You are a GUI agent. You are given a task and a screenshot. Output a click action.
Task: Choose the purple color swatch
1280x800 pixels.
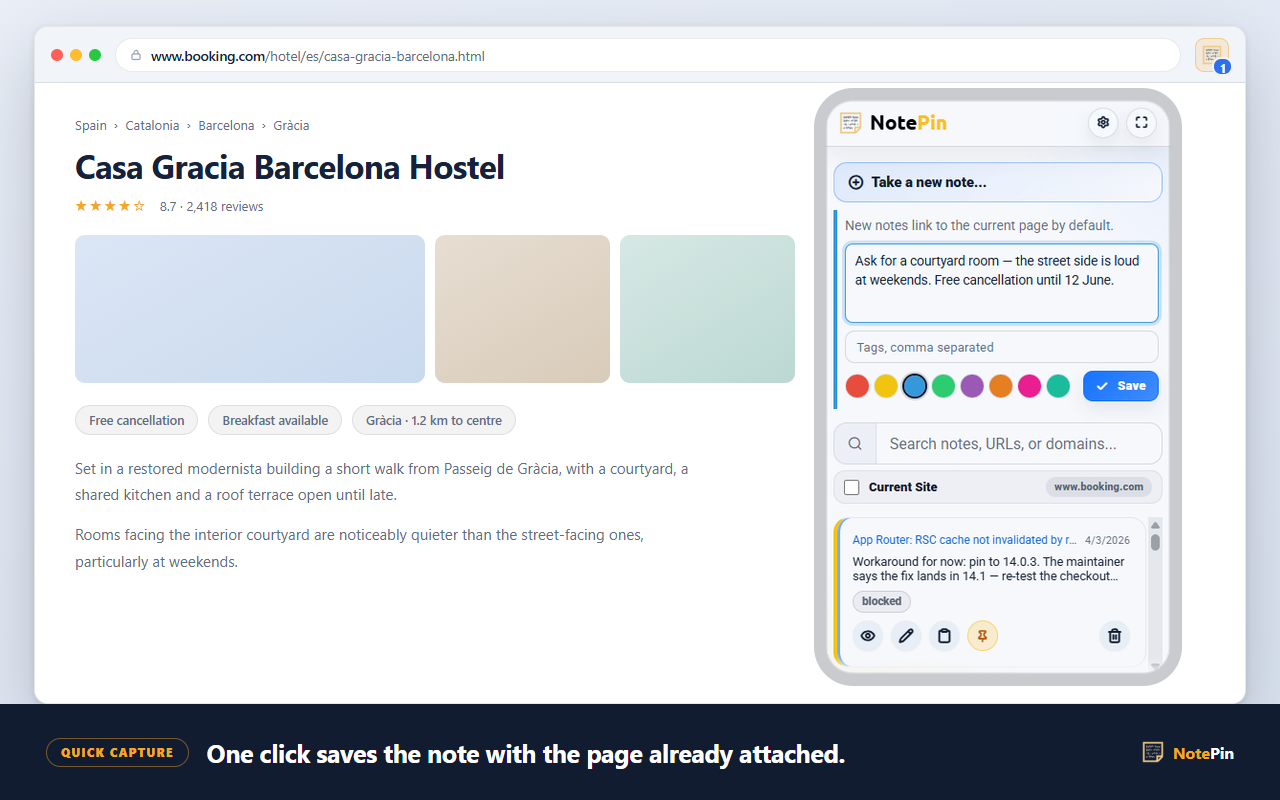tap(972, 386)
